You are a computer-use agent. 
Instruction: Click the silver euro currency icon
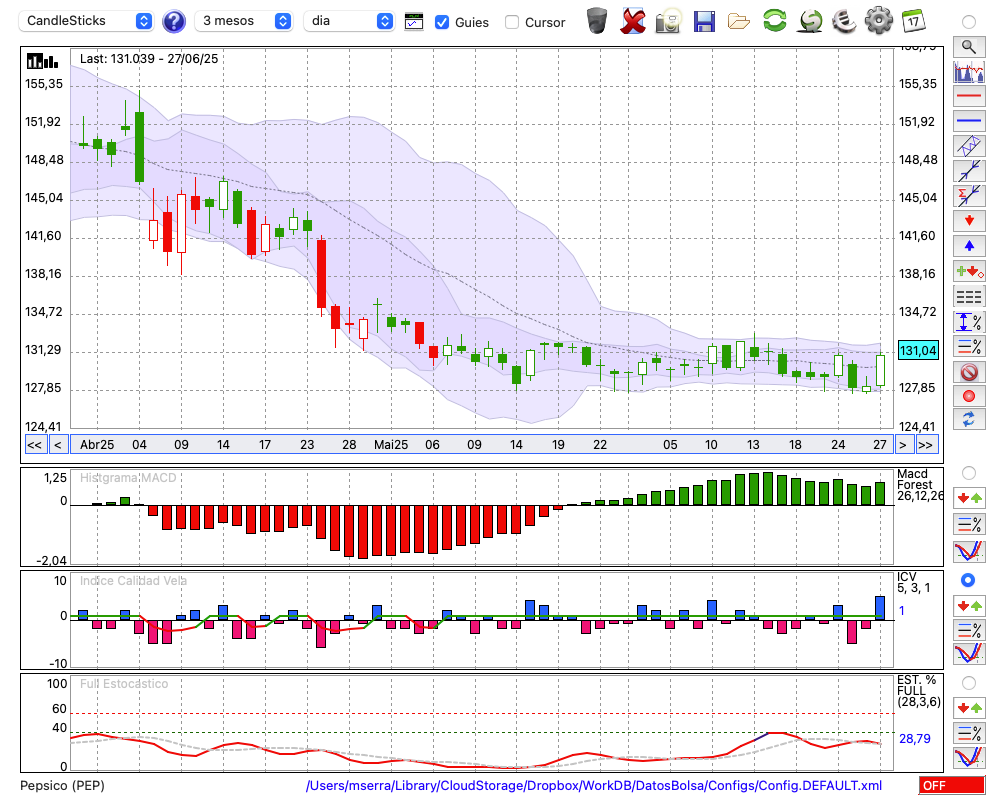click(844, 21)
